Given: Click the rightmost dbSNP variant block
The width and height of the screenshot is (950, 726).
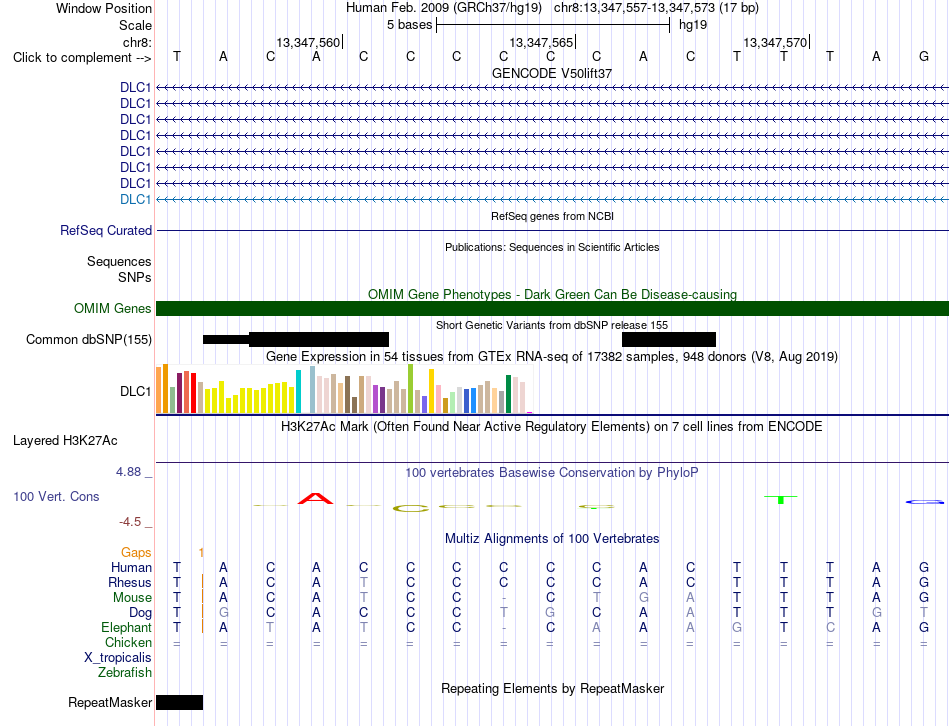Looking at the screenshot, I should [x=669, y=339].
